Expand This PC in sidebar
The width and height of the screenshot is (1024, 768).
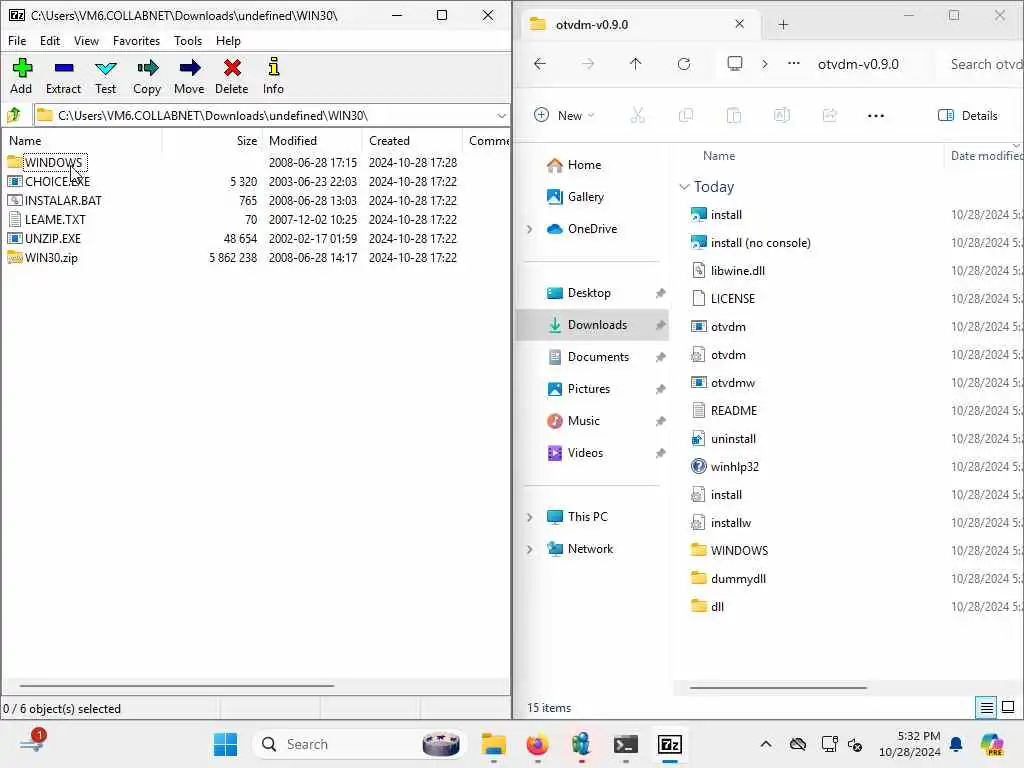click(x=530, y=517)
